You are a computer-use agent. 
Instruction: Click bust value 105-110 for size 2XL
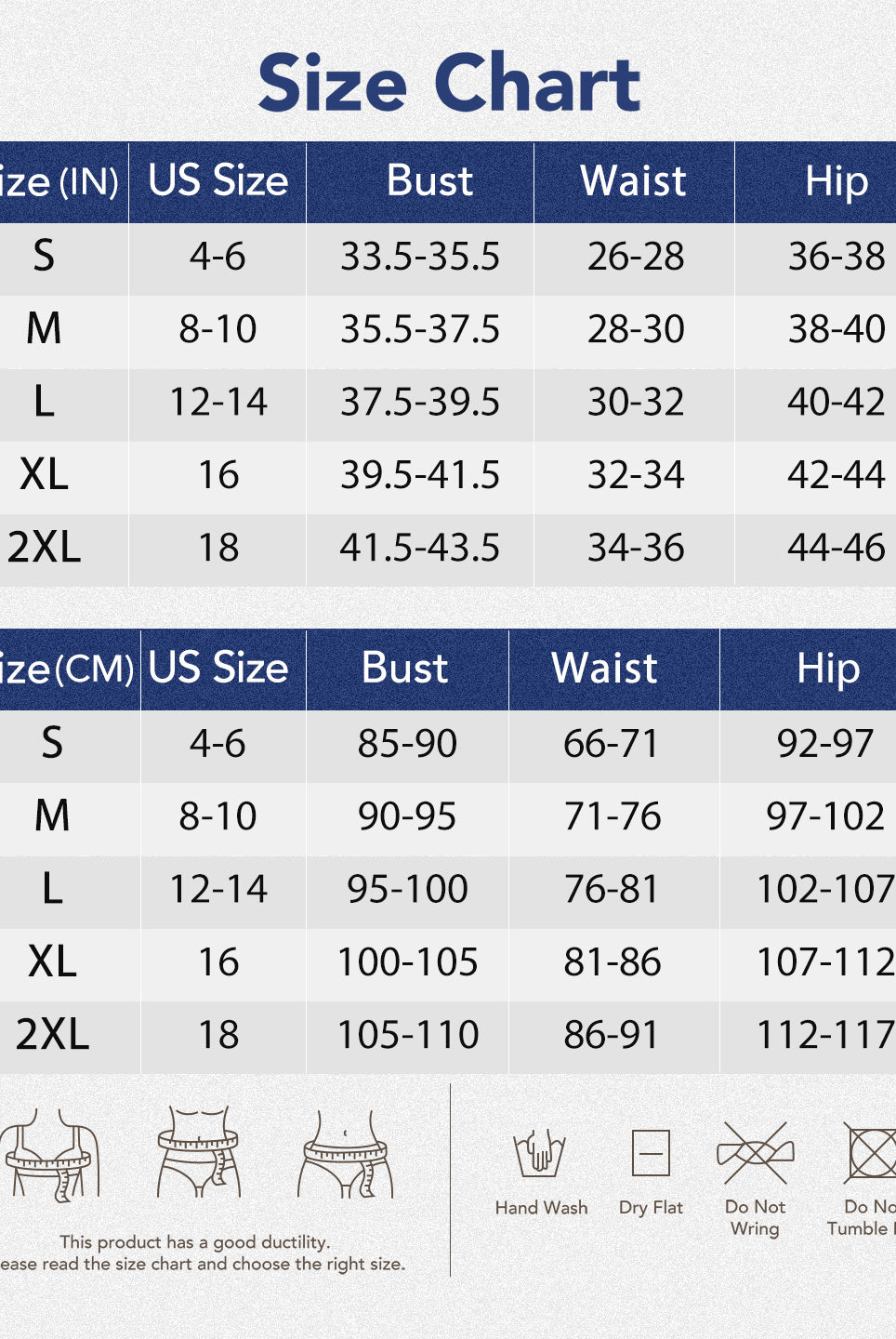(x=408, y=1035)
